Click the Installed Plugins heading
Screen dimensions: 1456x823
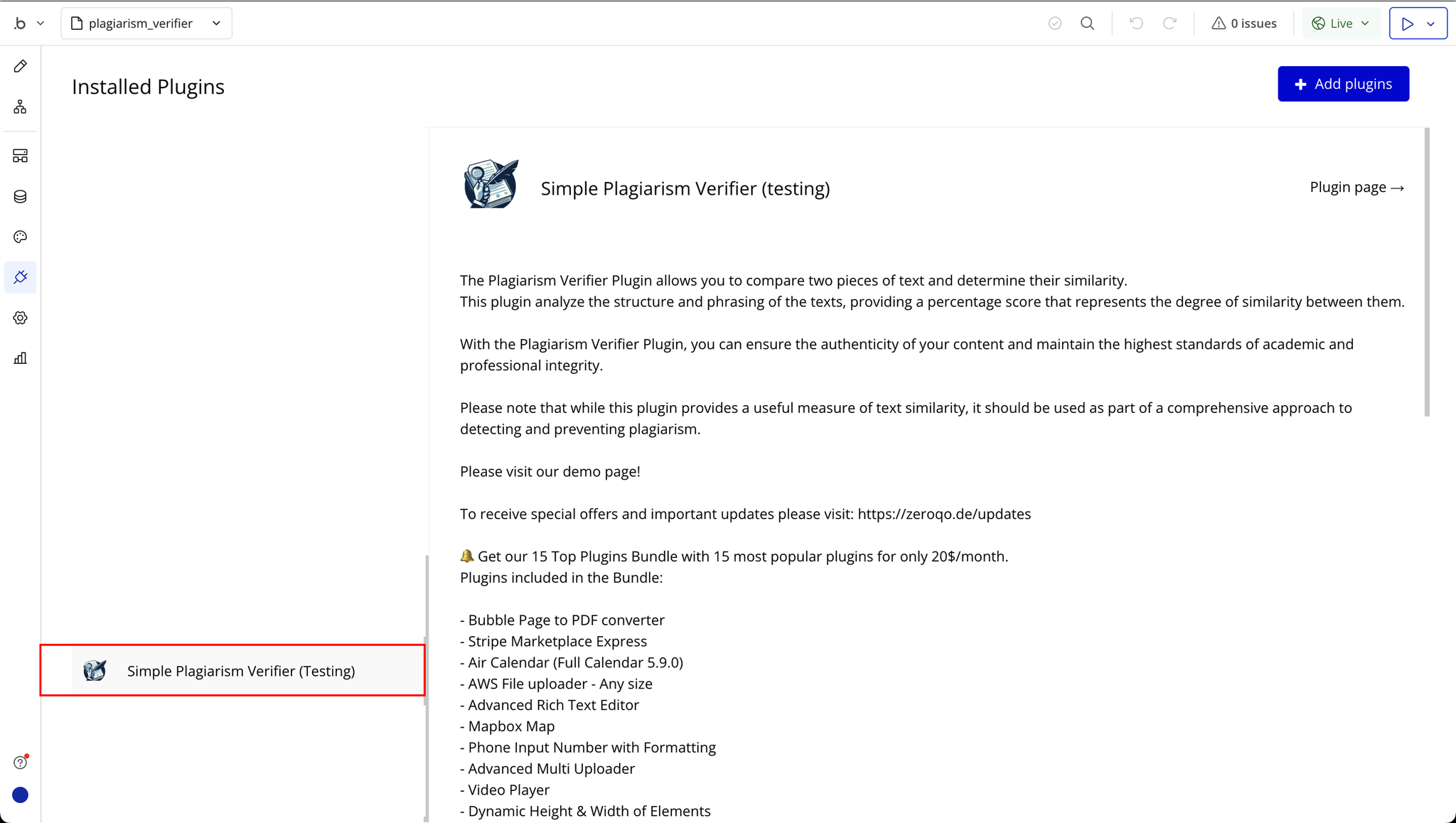148,87
